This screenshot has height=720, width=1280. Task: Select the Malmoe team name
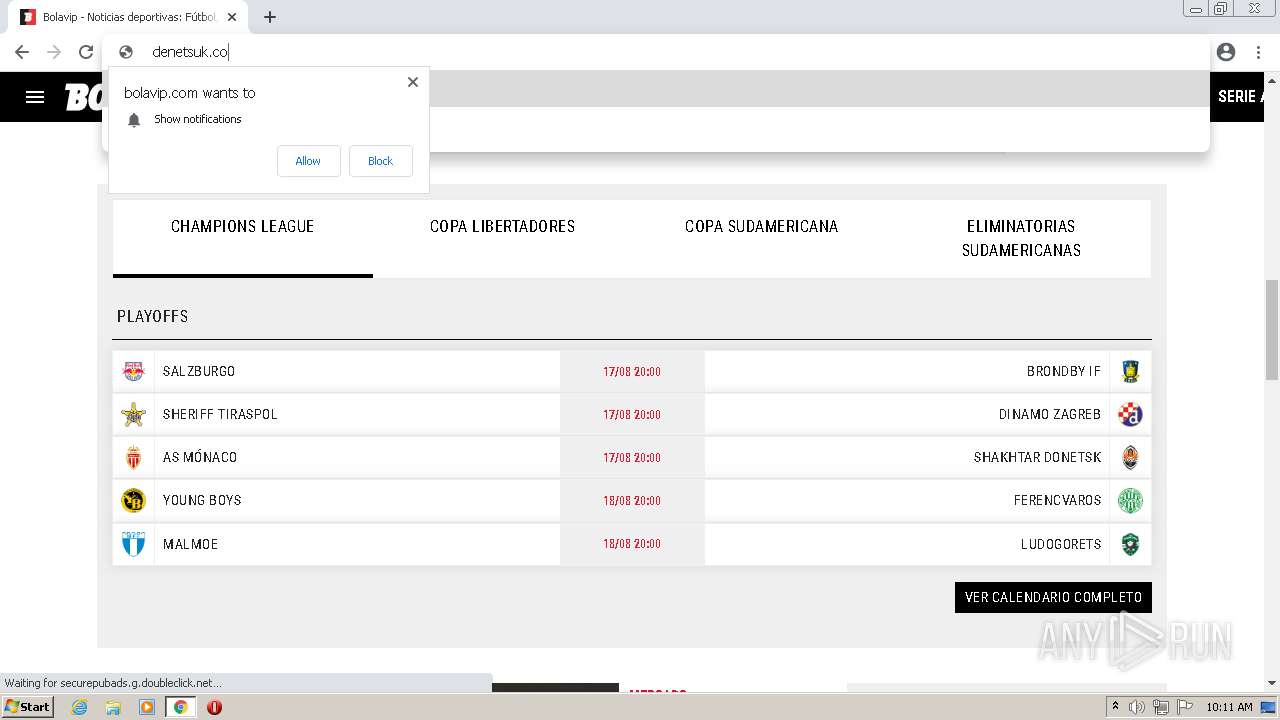click(x=190, y=544)
